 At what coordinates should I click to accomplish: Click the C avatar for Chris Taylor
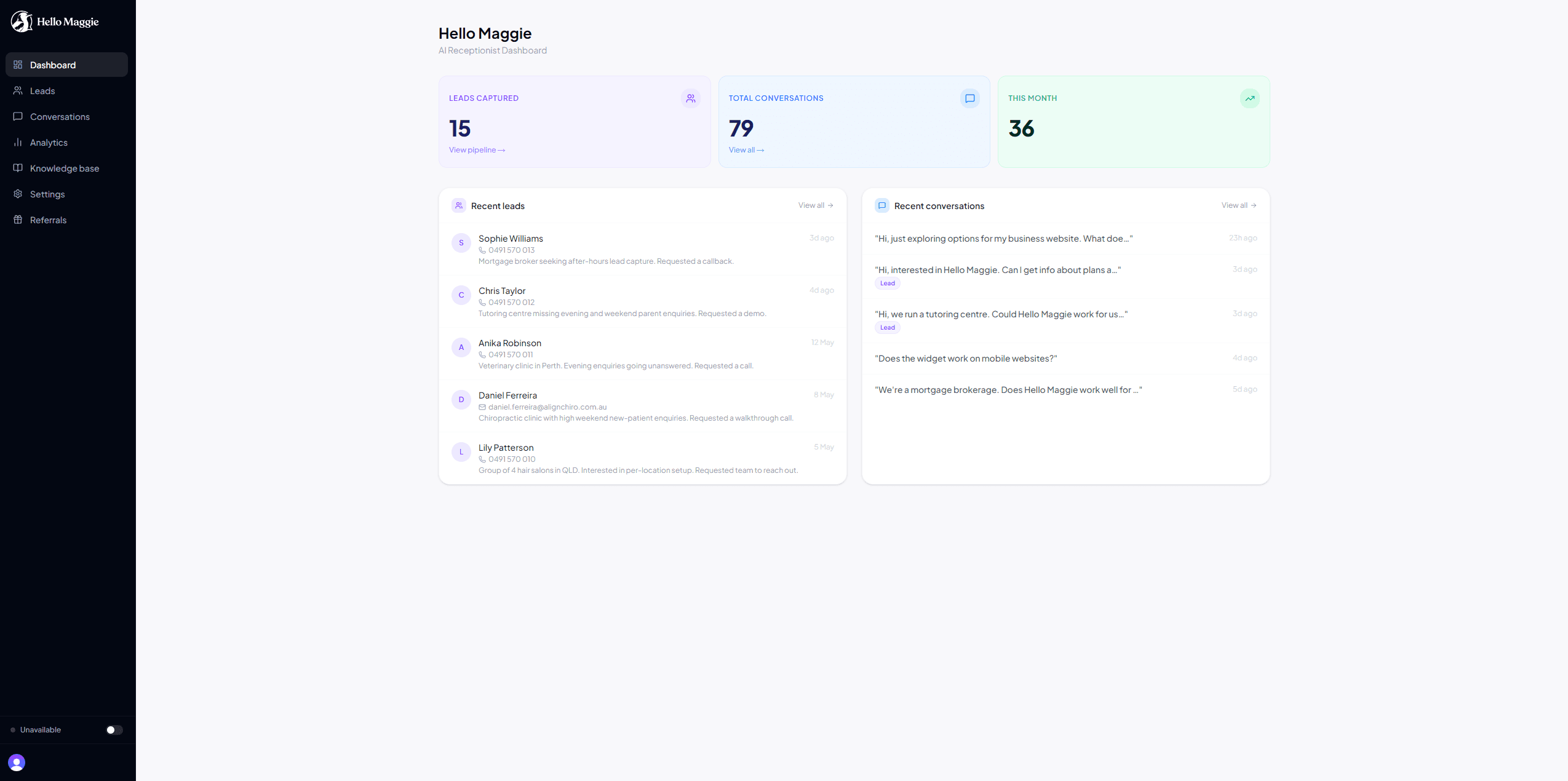coord(461,295)
